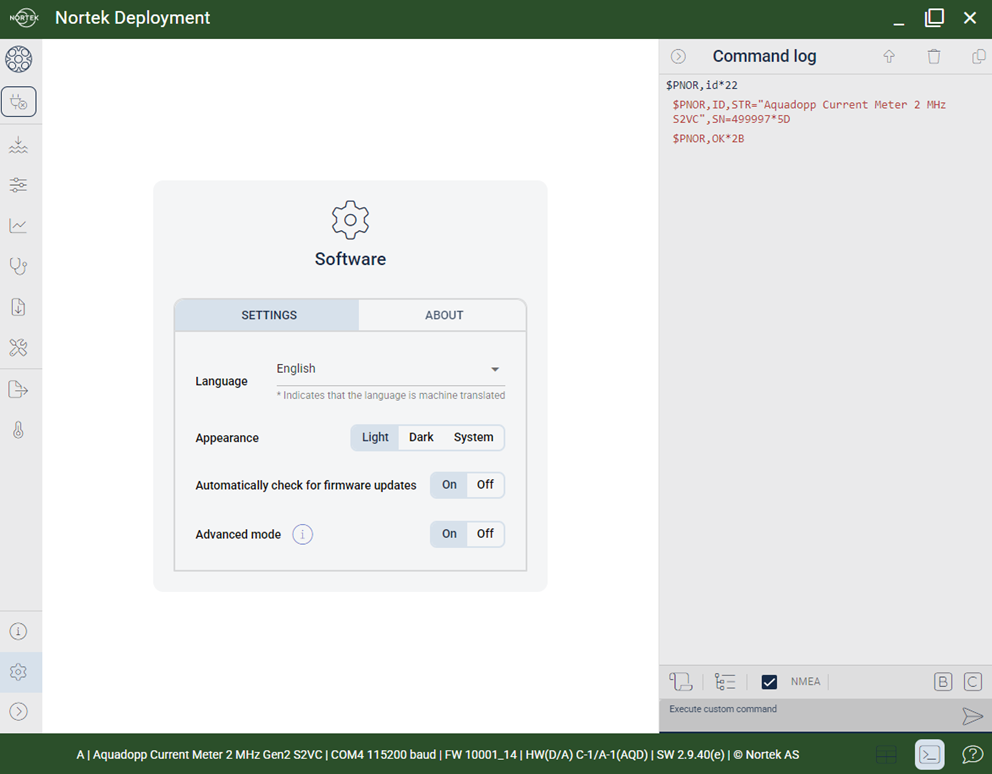Click the Advanced mode info icon
The width and height of the screenshot is (992, 774).
click(x=302, y=534)
